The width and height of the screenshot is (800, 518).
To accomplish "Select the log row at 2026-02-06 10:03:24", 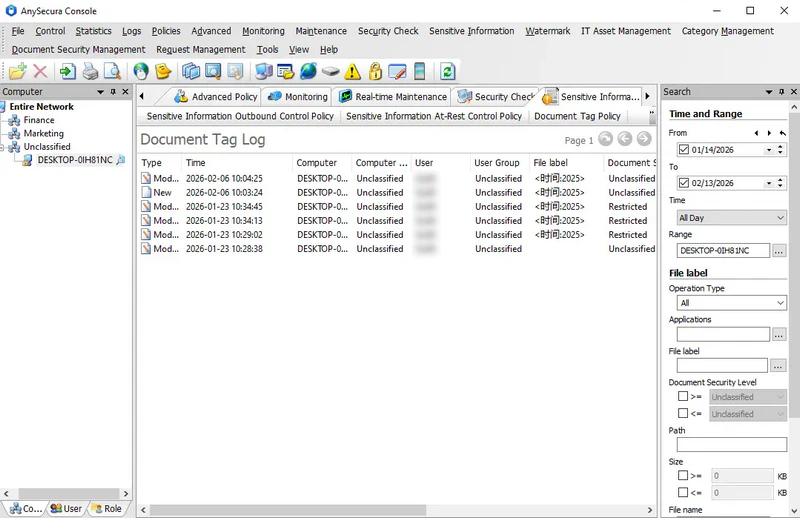I will click(x=397, y=192).
